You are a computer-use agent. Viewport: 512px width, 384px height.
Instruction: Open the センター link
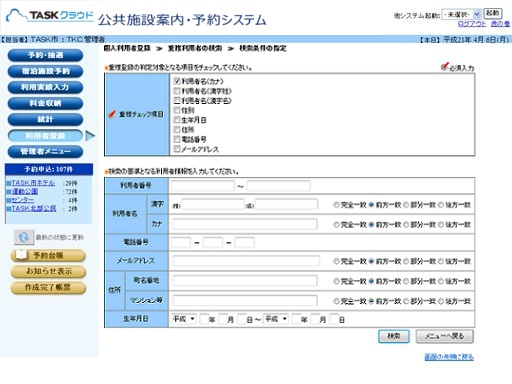pyautogui.click(x=23, y=200)
